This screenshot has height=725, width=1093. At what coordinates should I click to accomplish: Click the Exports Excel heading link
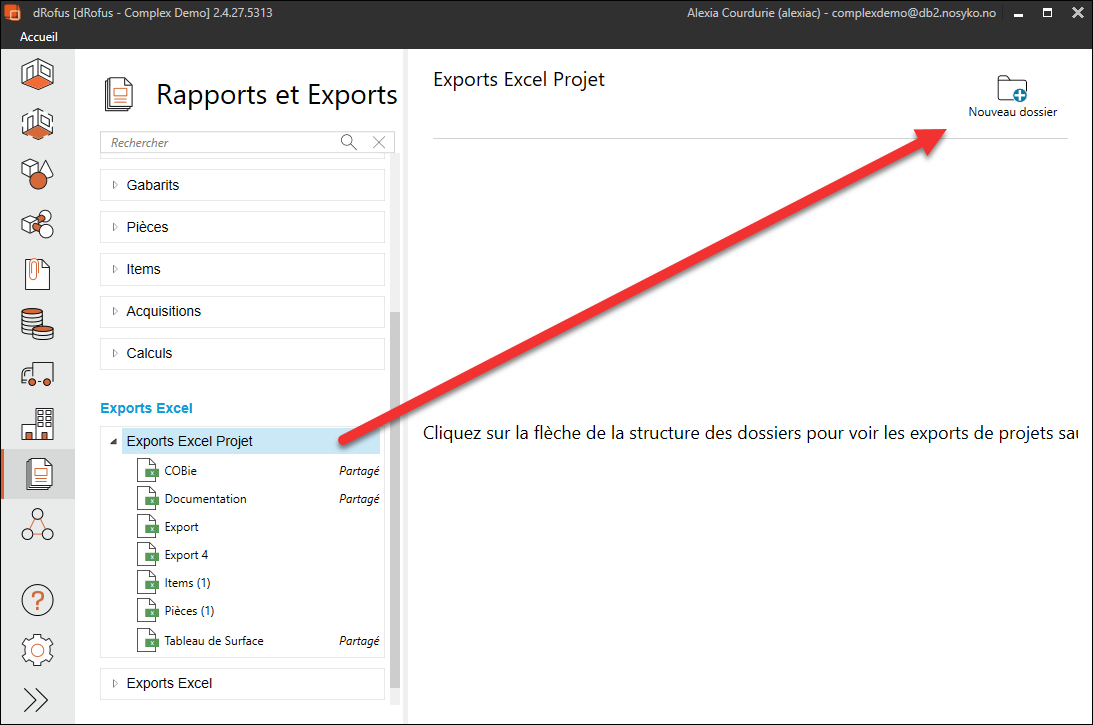pos(146,408)
